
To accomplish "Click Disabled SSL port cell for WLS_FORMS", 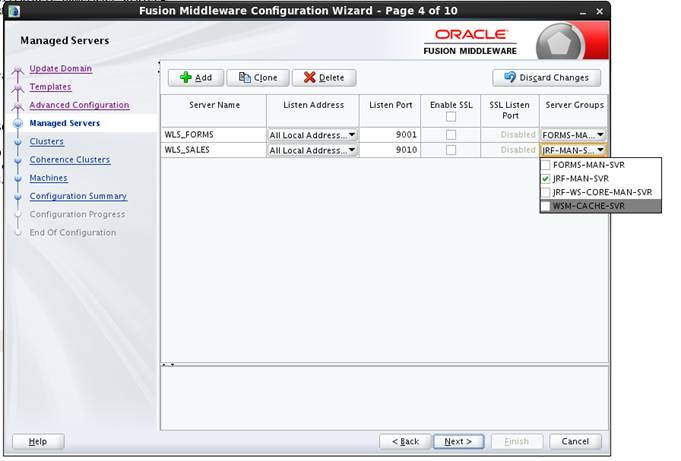I will point(510,135).
